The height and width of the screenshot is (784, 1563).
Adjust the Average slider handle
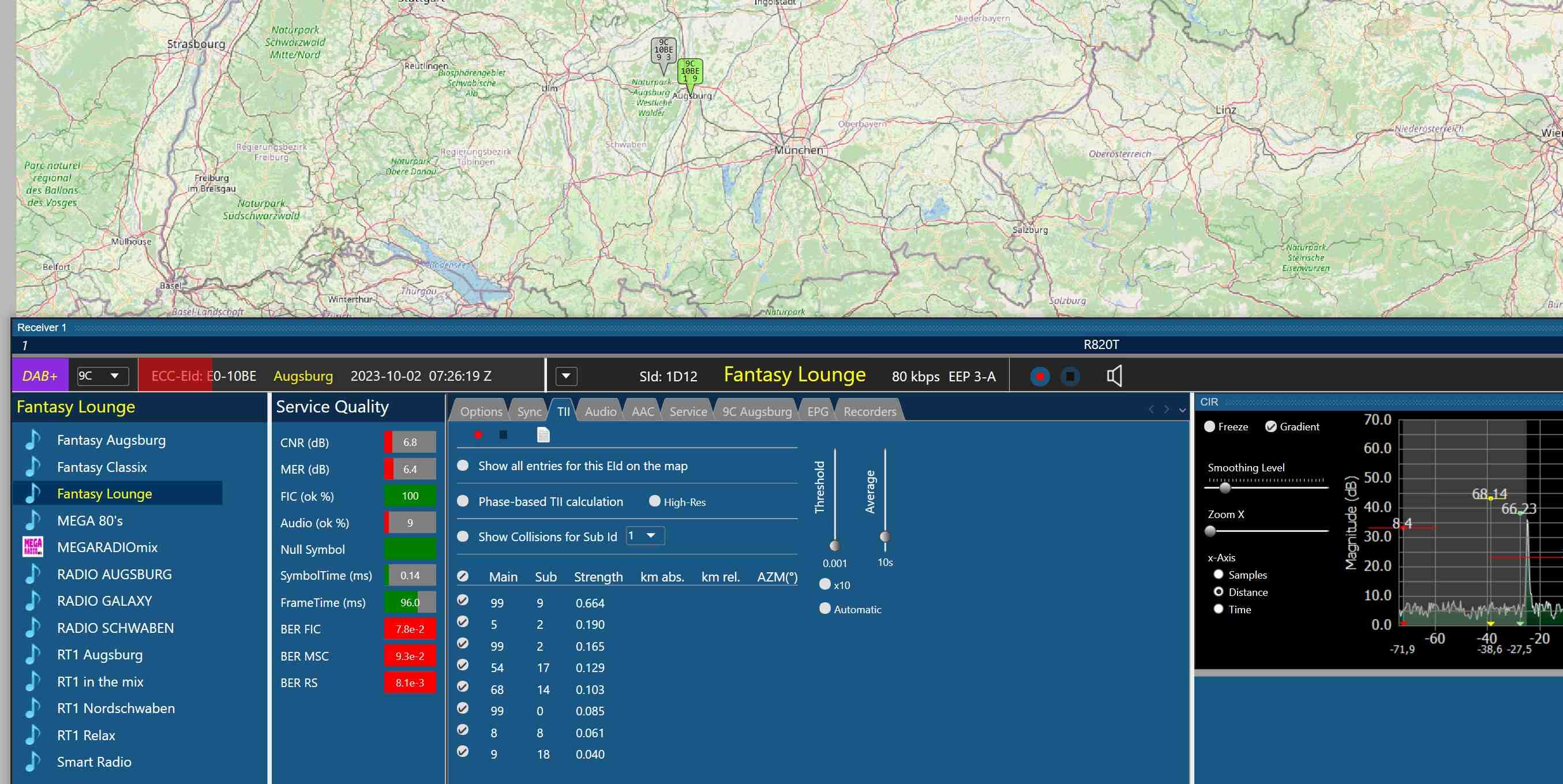click(x=885, y=537)
